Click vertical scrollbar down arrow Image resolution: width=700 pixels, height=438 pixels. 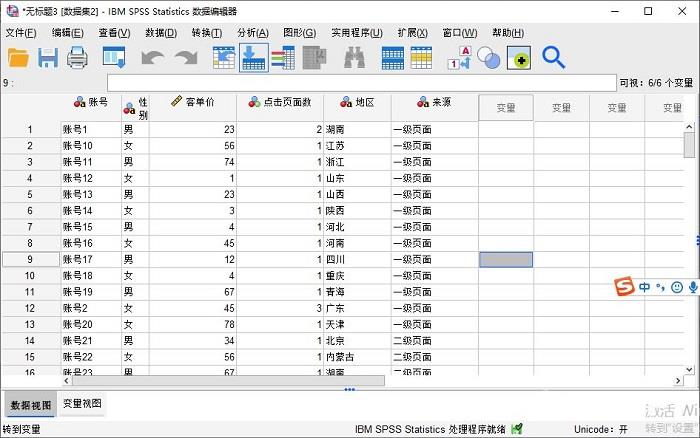[689, 370]
